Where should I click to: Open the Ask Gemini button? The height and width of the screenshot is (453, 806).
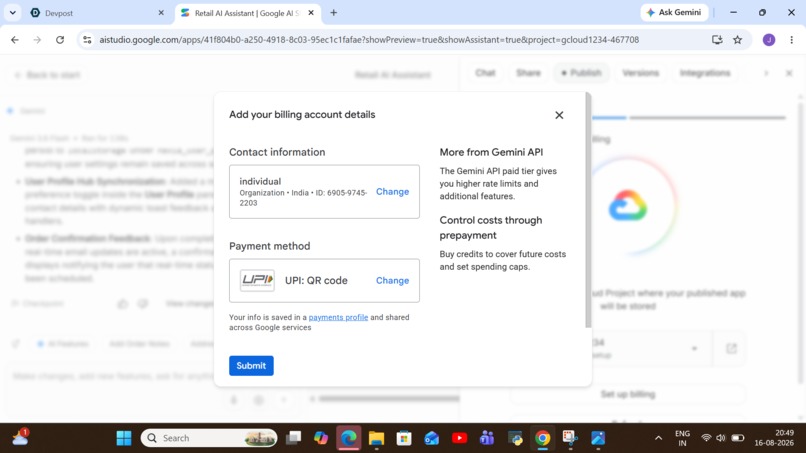674,12
